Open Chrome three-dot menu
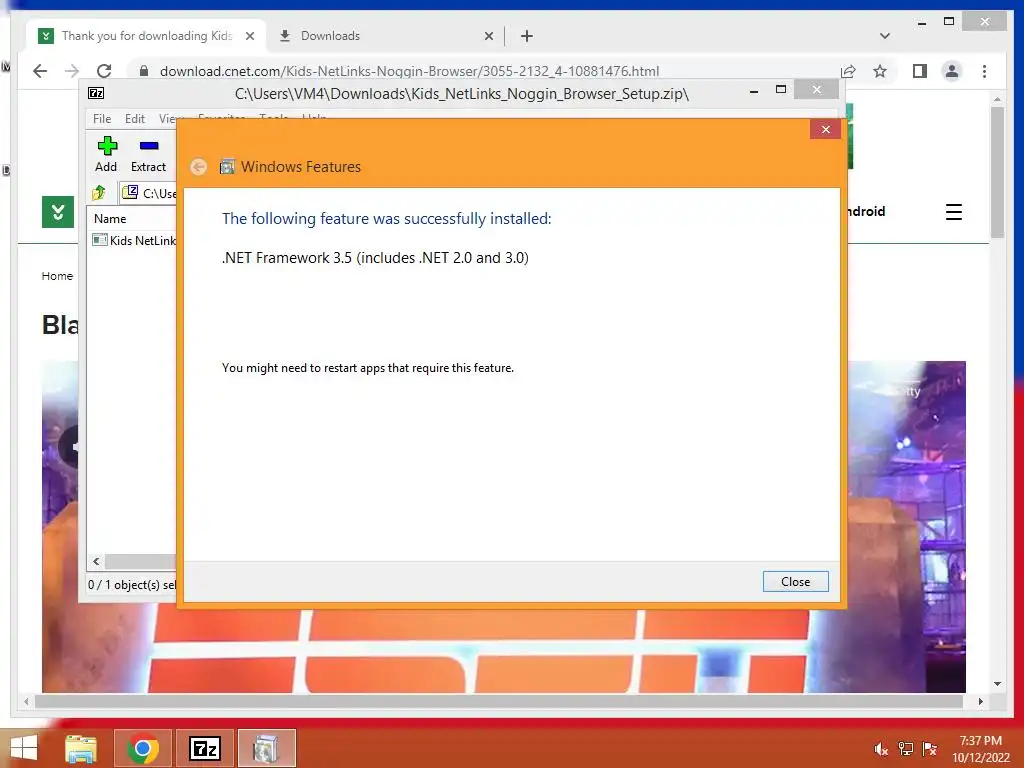1024x768 pixels. point(984,71)
